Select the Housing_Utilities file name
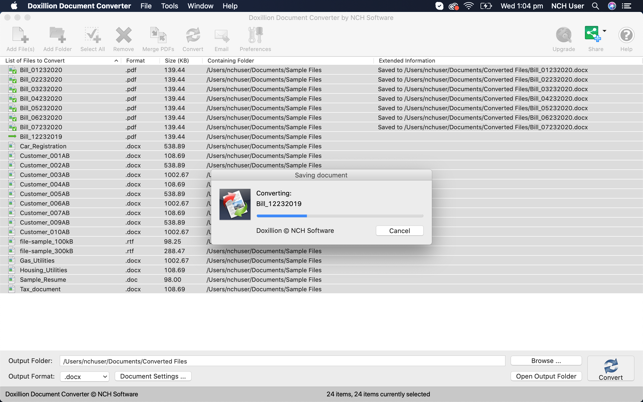 click(43, 270)
